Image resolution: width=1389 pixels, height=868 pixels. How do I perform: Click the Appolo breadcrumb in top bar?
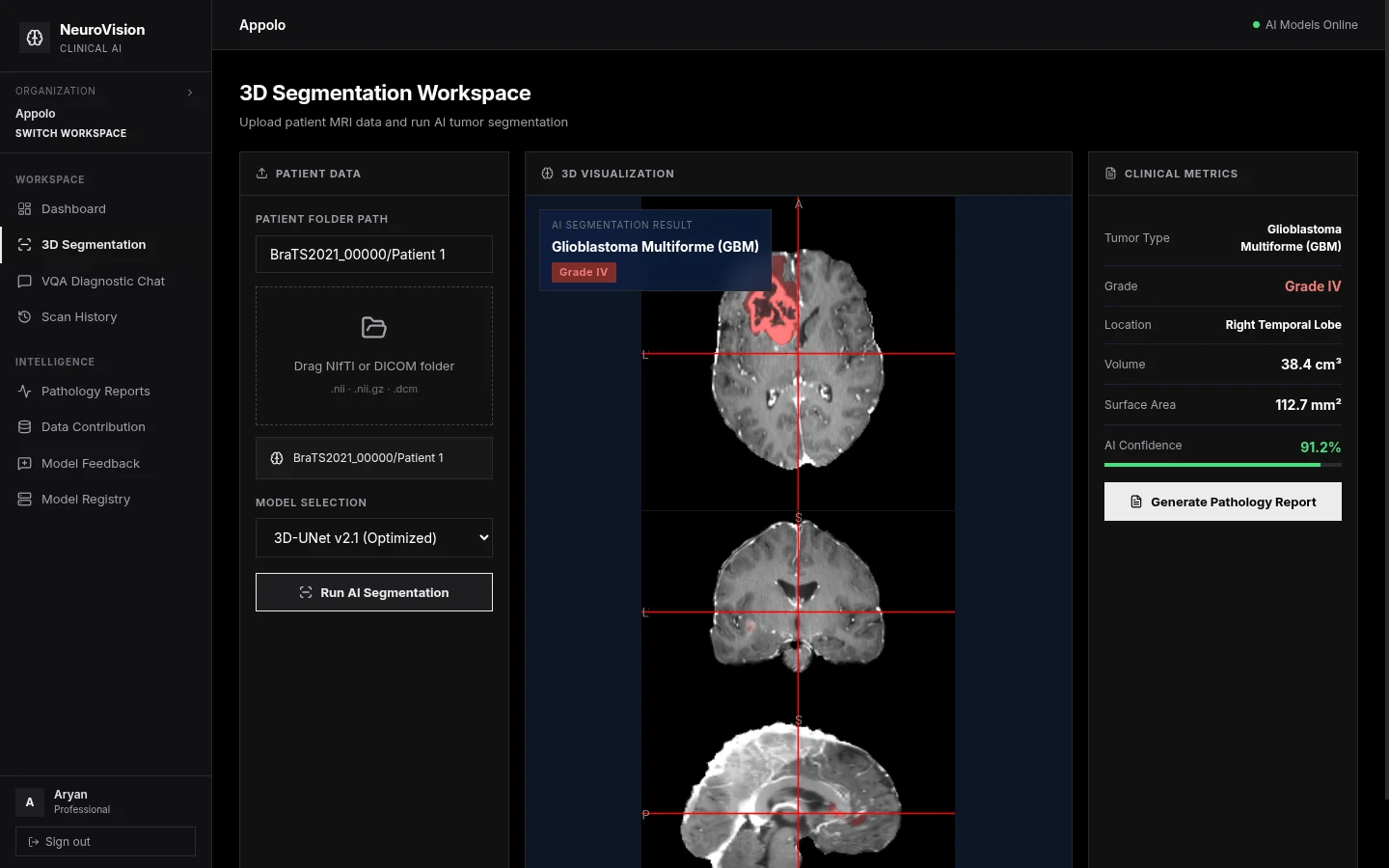point(262,25)
